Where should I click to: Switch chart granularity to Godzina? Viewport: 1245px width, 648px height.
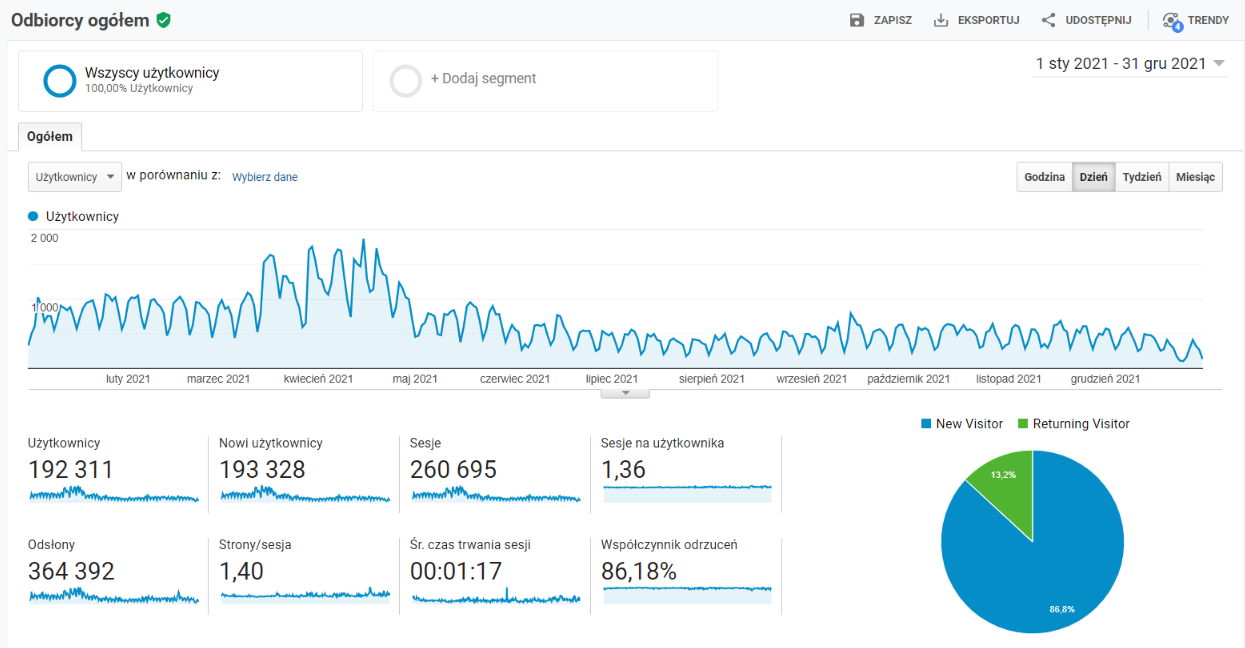(1044, 177)
